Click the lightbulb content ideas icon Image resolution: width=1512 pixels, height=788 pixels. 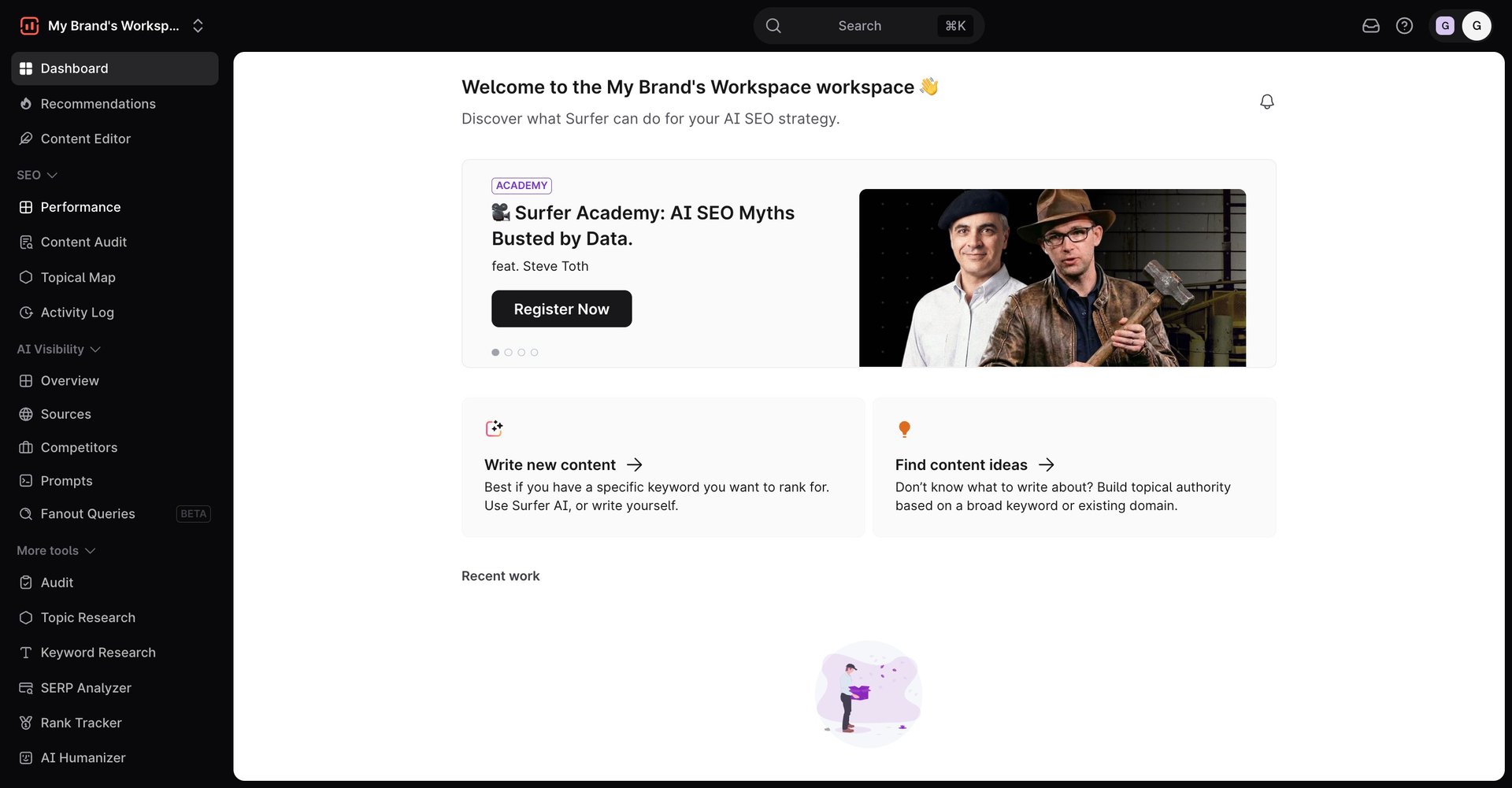pyautogui.click(x=904, y=429)
